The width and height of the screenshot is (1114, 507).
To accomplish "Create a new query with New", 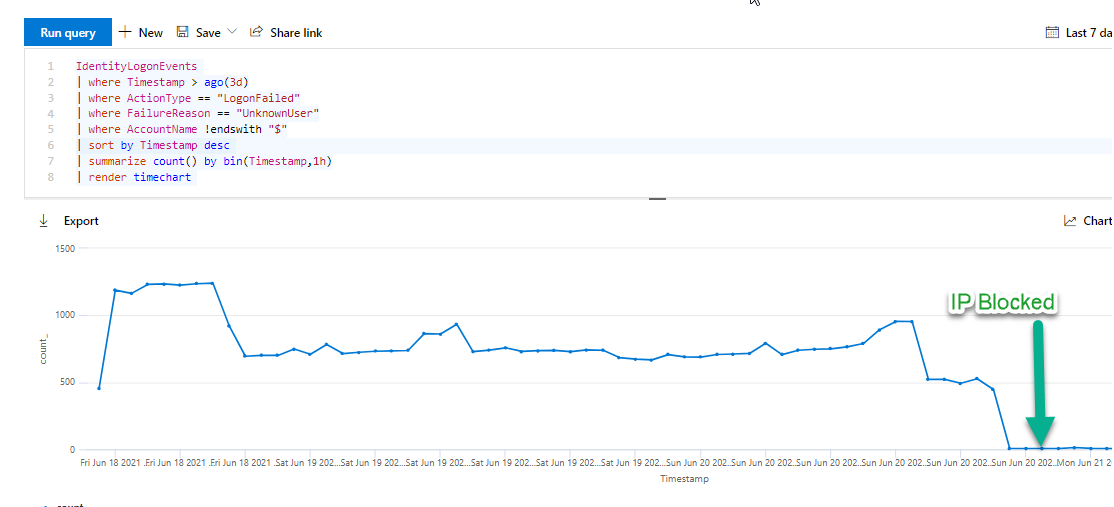I will pos(141,33).
